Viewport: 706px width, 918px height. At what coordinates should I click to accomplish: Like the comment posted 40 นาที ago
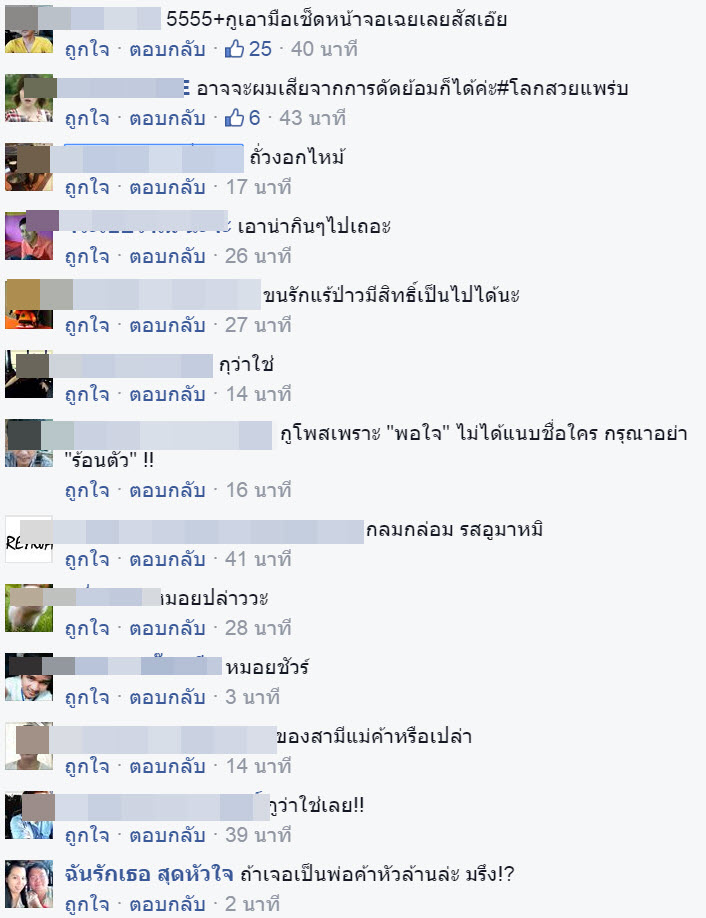pyautogui.click(x=87, y=49)
